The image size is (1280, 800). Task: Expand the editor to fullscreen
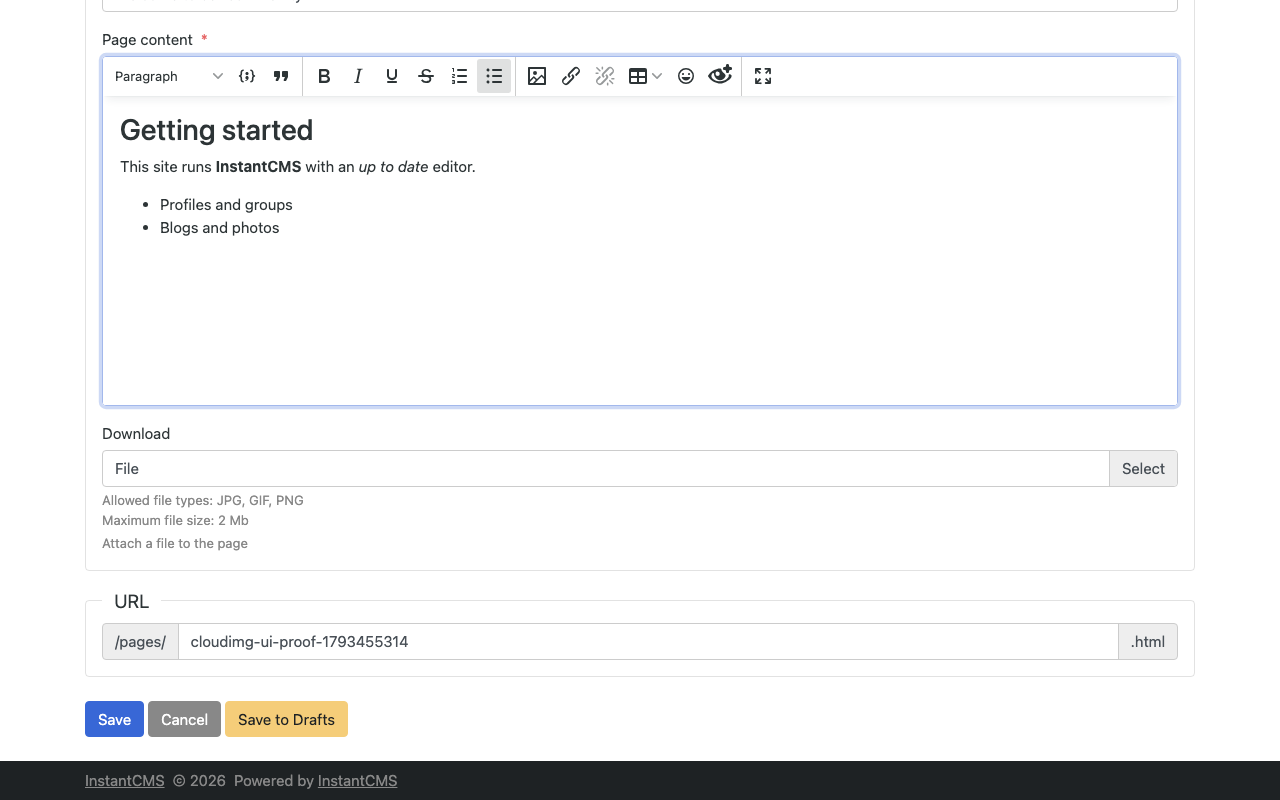[x=763, y=76]
